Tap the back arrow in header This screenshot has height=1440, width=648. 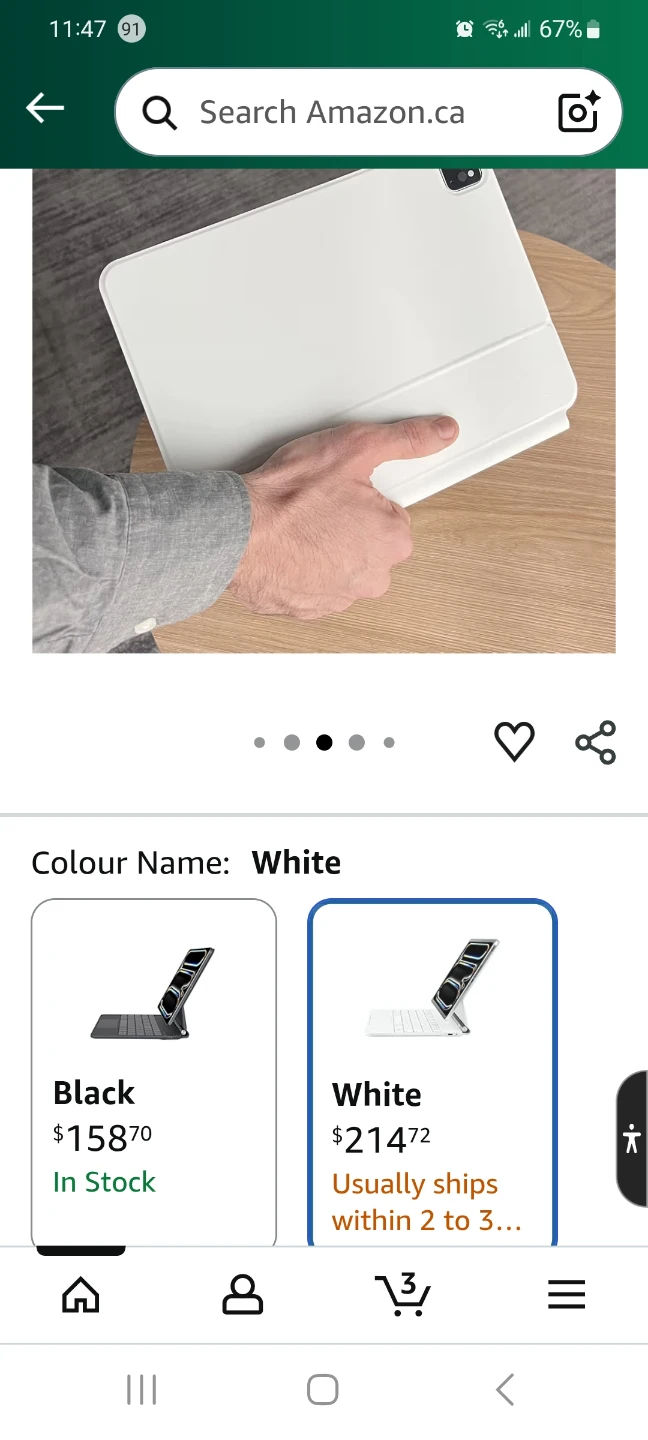tap(45, 108)
